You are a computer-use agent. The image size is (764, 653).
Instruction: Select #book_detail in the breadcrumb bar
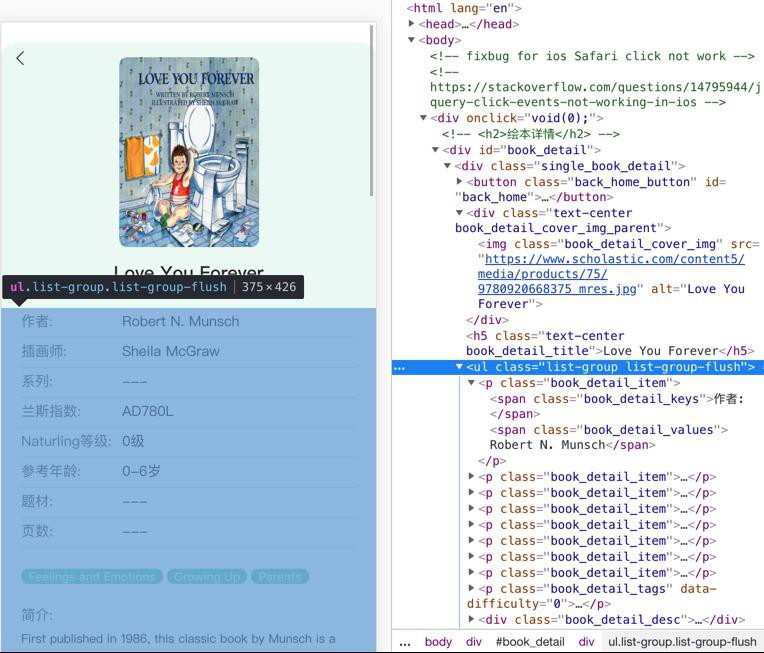[x=530, y=642]
